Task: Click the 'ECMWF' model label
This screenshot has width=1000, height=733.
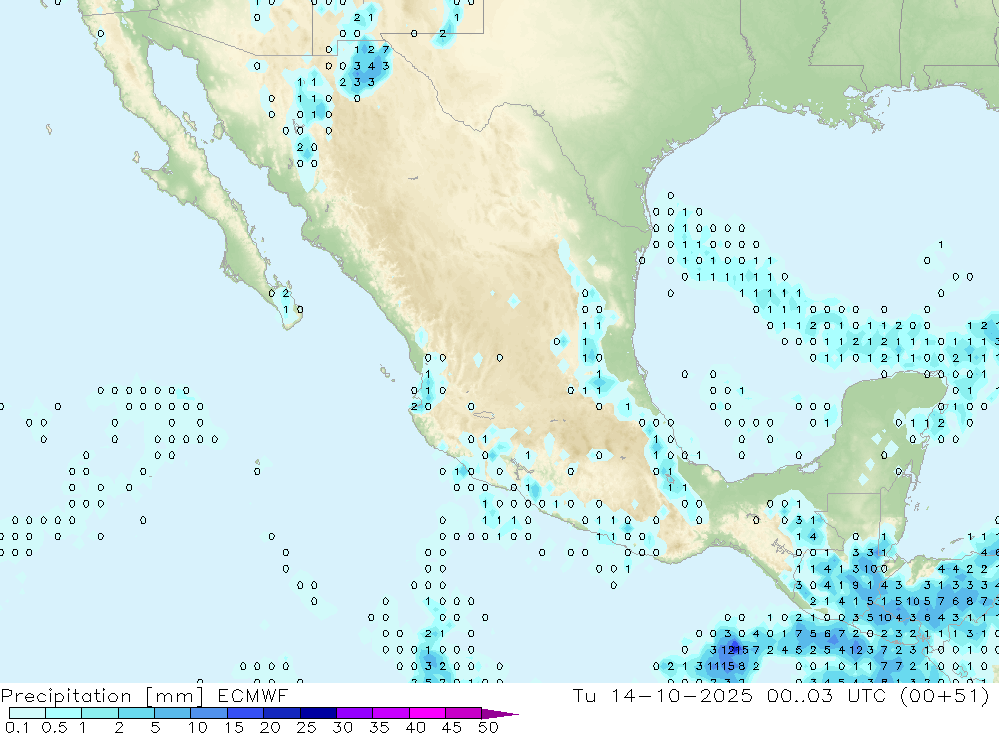Action: pyautogui.click(x=253, y=696)
